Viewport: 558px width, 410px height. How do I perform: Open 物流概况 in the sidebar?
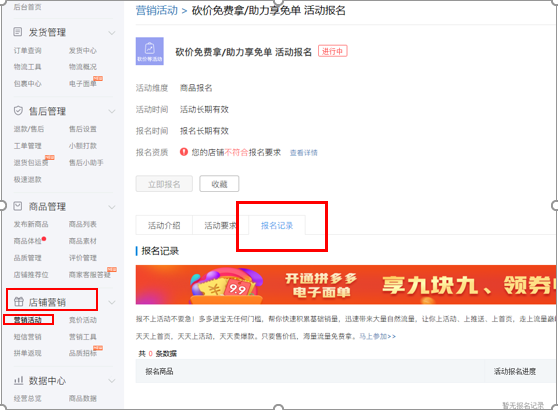[83, 67]
